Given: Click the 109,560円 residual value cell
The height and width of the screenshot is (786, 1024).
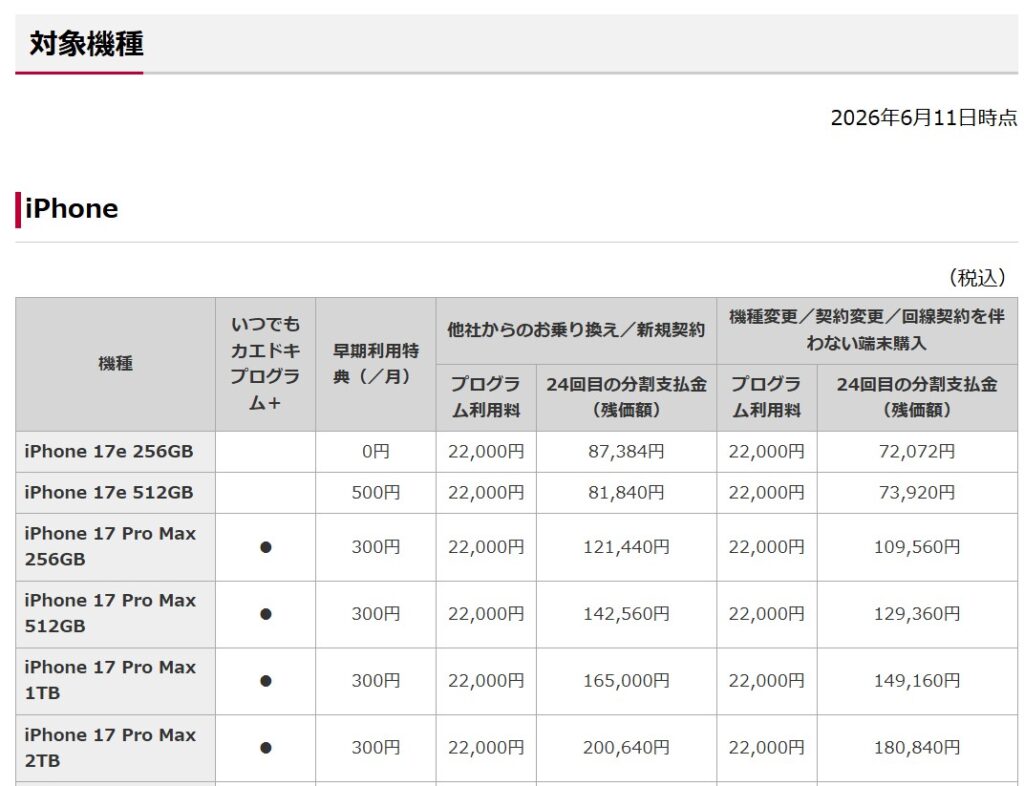Looking at the screenshot, I should coord(917,547).
